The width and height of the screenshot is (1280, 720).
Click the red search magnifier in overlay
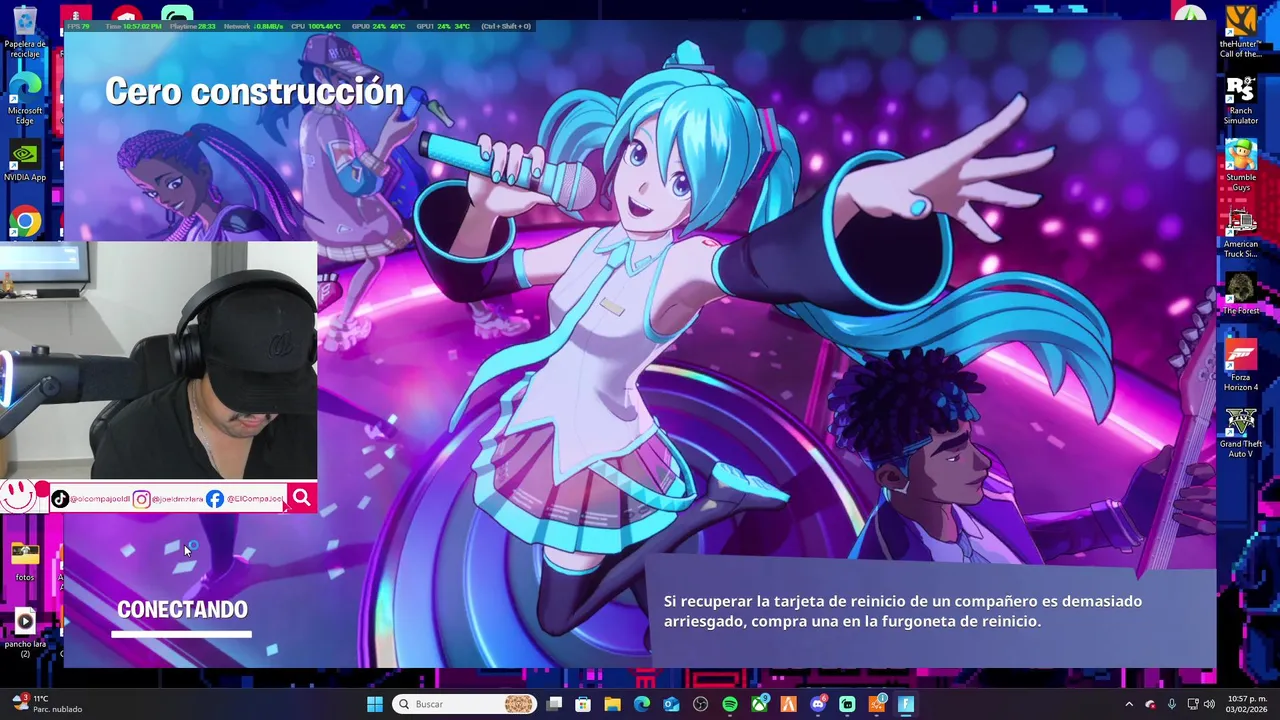(x=301, y=497)
